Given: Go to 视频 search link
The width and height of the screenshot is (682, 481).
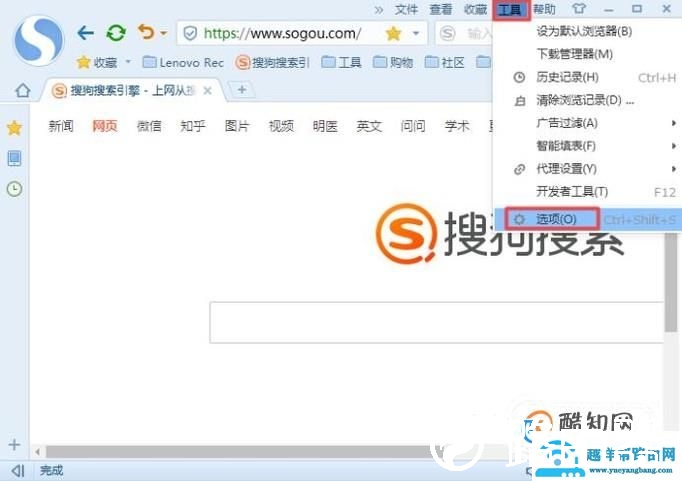Looking at the screenshot, I should click(281, 126).
